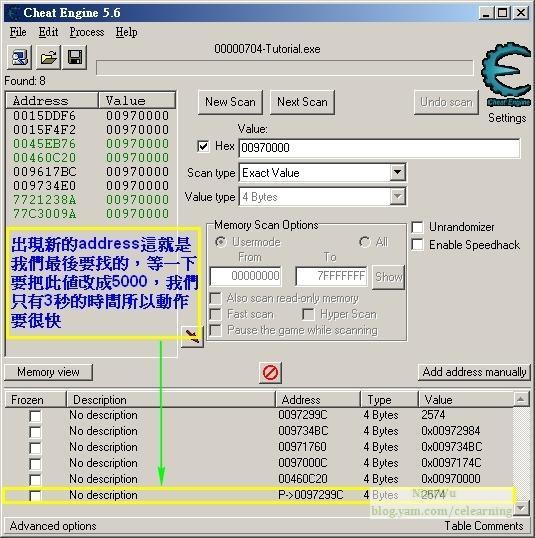Select result address 009734E0
Image resolution: width=535 pixels, height=538 pixels.
pyautogui.click(x=44, y=186)
